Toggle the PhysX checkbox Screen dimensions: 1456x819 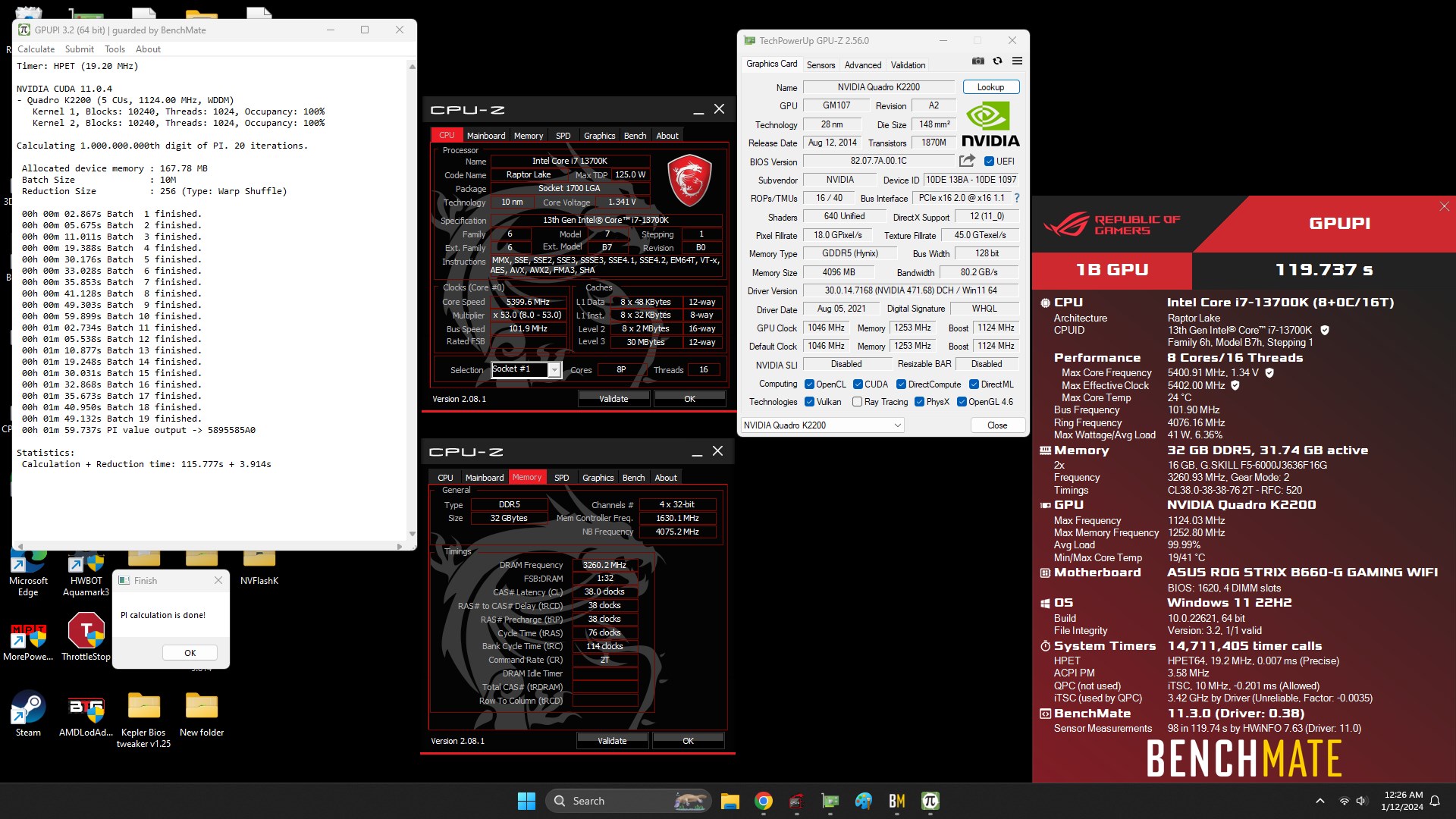pyautogui.click(x=919, y=402)
